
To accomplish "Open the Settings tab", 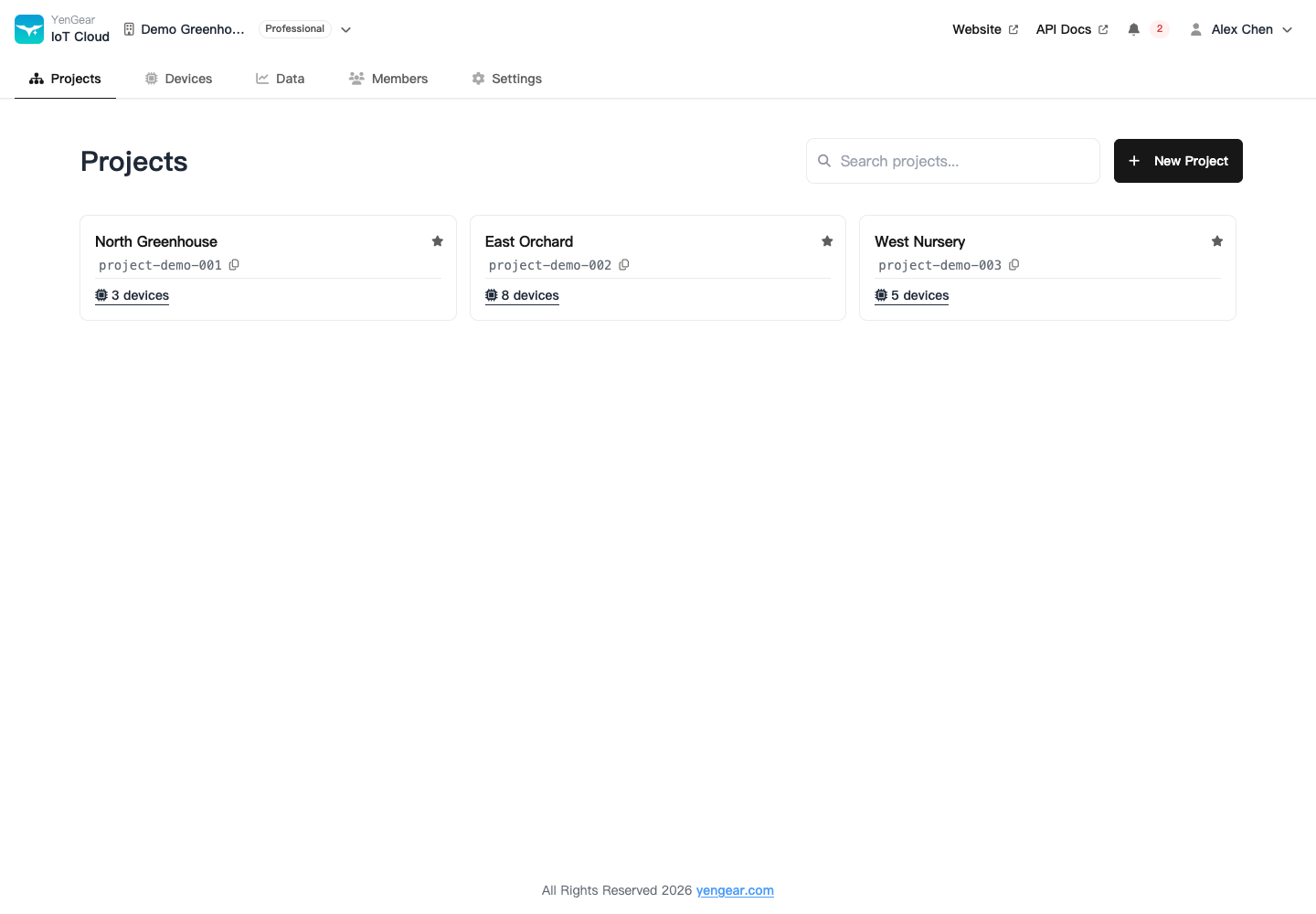I will (507, 79).
